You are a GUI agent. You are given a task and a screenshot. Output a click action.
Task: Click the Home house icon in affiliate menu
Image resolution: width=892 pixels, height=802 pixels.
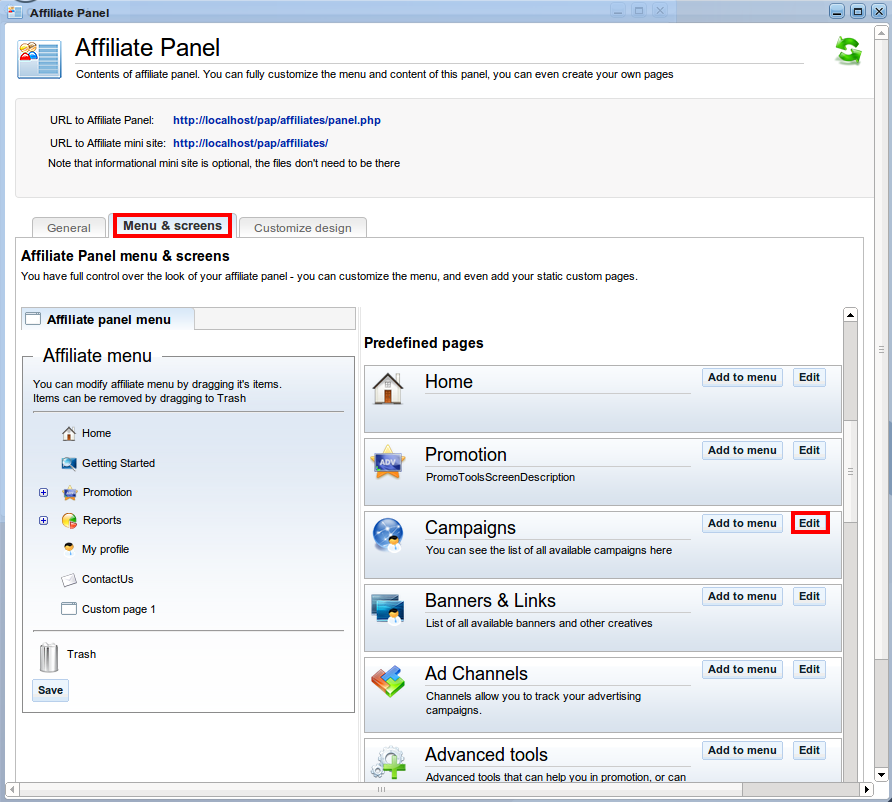69,433
